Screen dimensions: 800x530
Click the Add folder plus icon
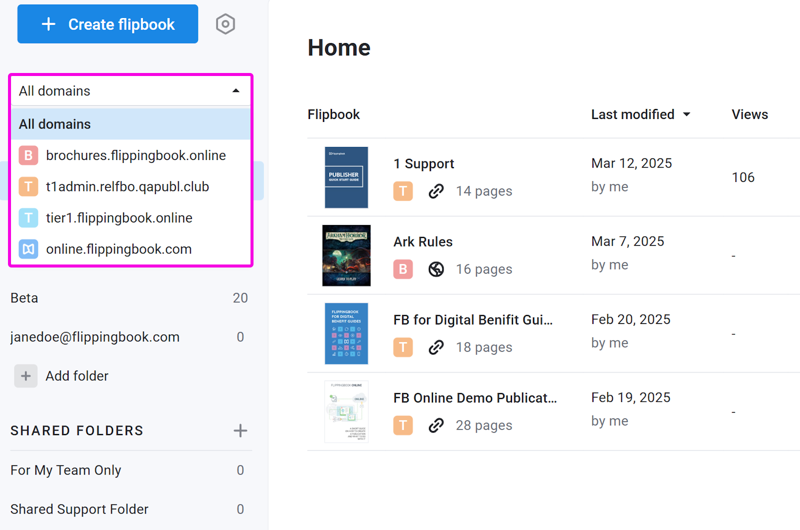pyautogui.click(x=26, y=376)
